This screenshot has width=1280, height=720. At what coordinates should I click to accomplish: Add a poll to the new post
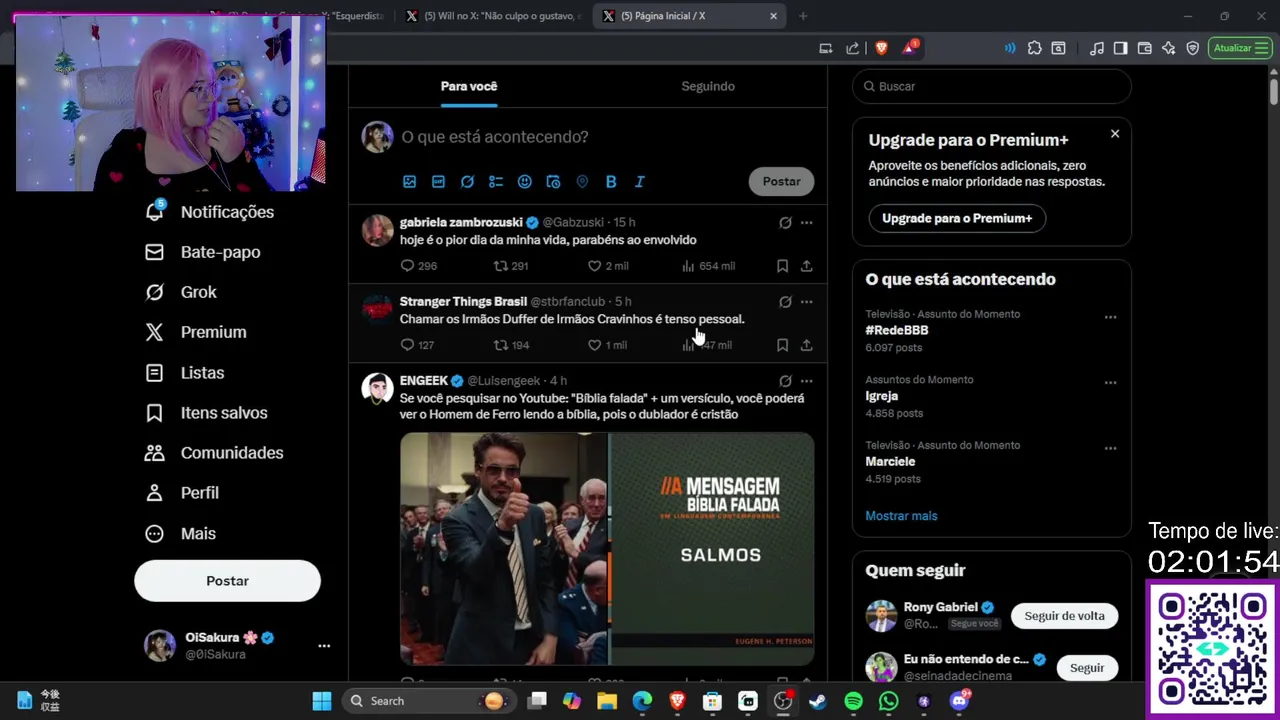click(496, 181)
